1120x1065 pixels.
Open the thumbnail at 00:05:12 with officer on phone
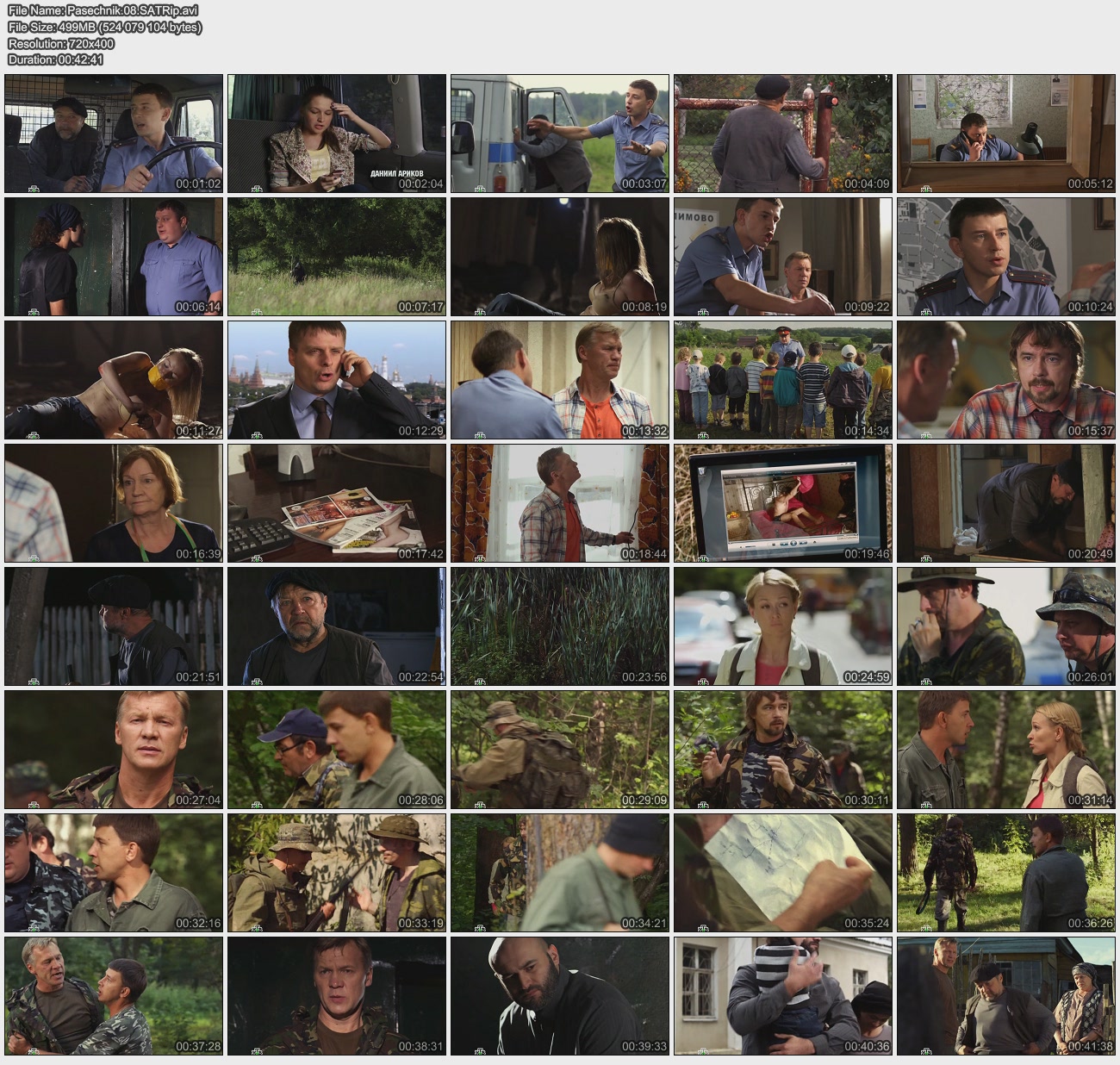point(1005,134)
